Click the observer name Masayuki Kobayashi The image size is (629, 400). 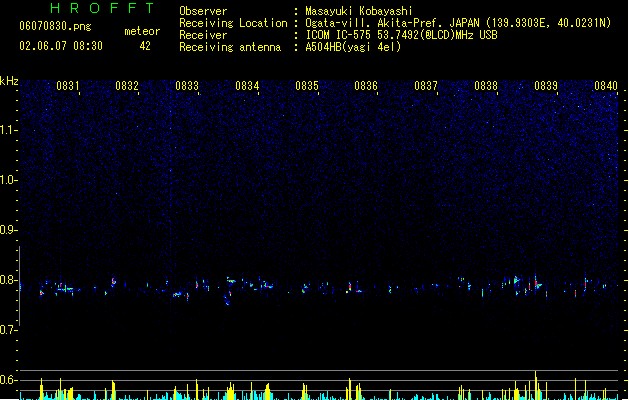click(359, 11)
